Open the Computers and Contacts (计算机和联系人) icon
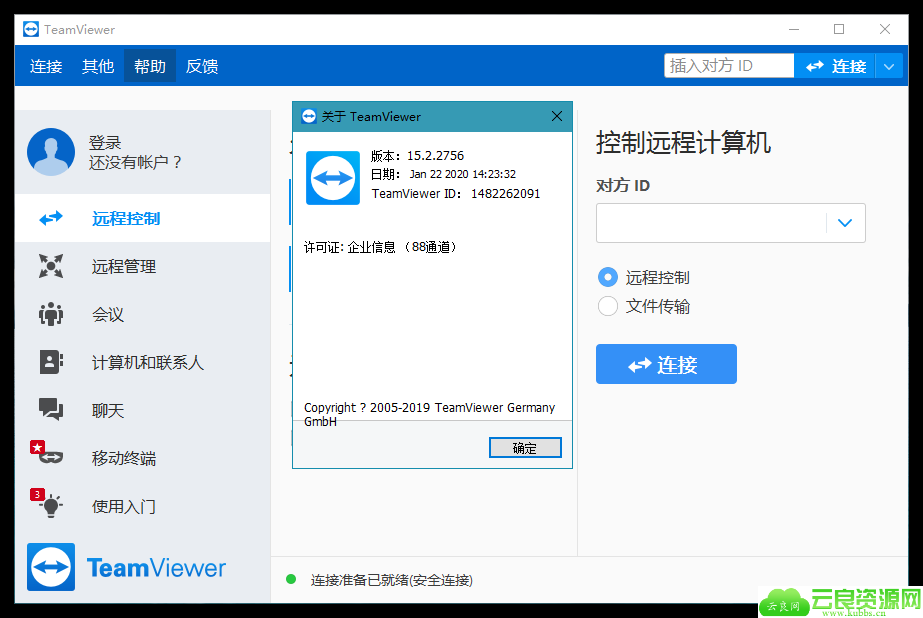The width and height of the screenshot is (923, 618). coord(51,362)
